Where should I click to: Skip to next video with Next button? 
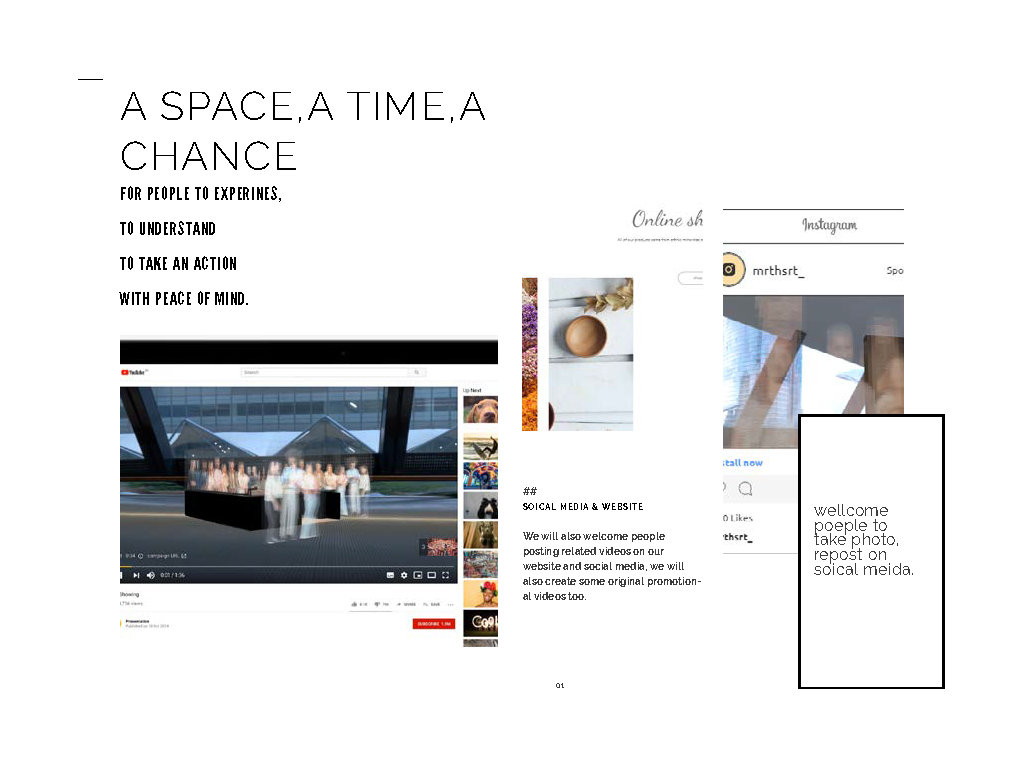137,575
